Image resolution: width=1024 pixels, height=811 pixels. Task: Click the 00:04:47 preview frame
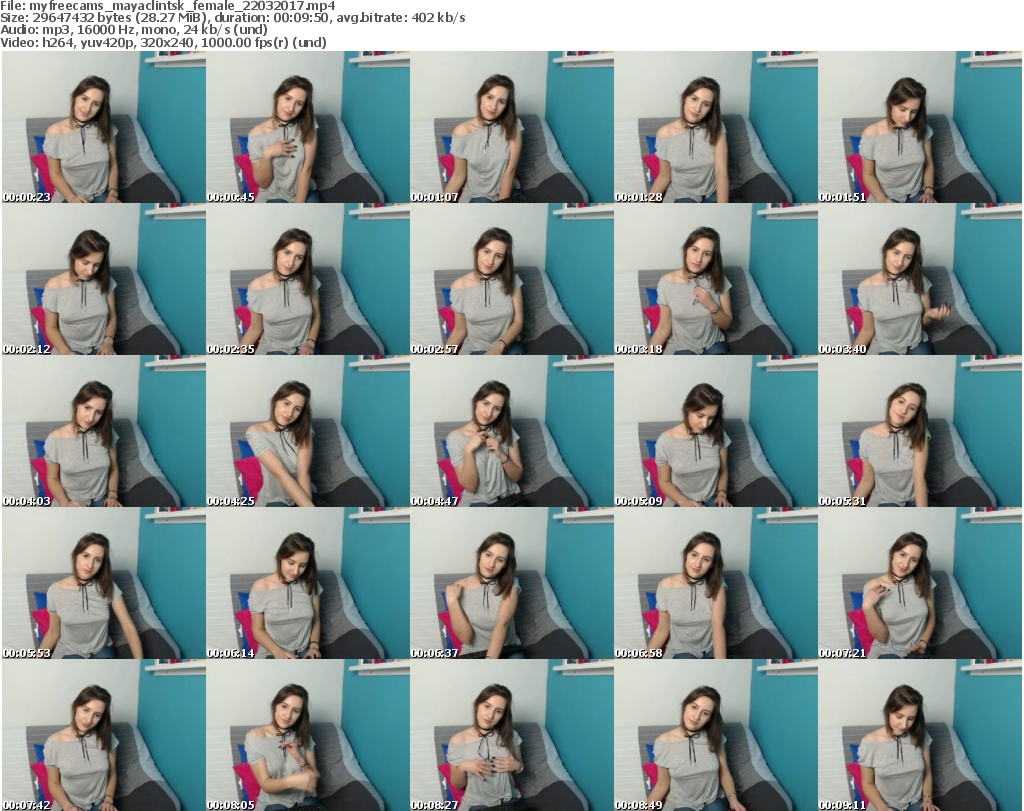tap(512, 432)
